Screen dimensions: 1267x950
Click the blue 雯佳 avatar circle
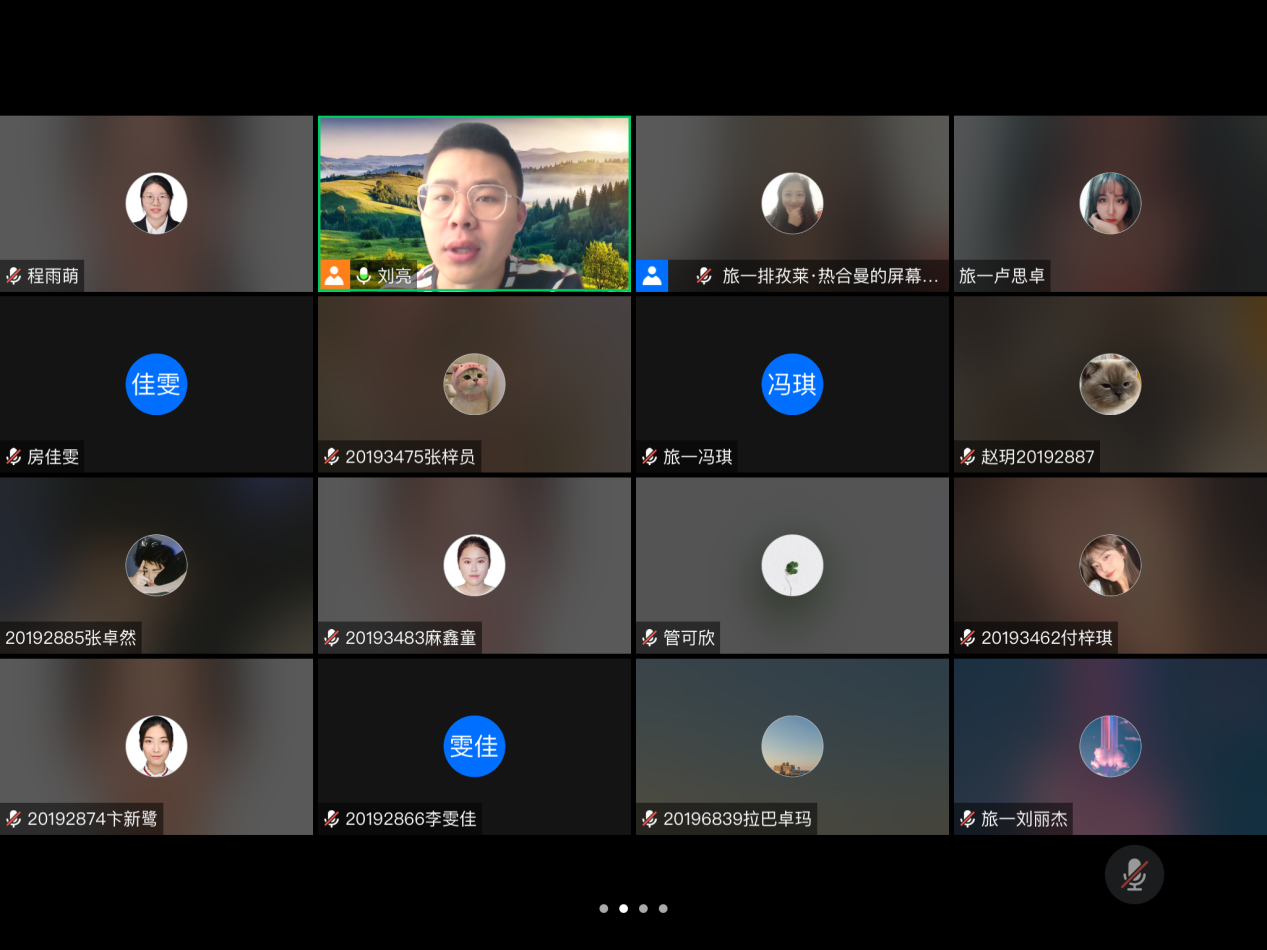tap(474, 746)
